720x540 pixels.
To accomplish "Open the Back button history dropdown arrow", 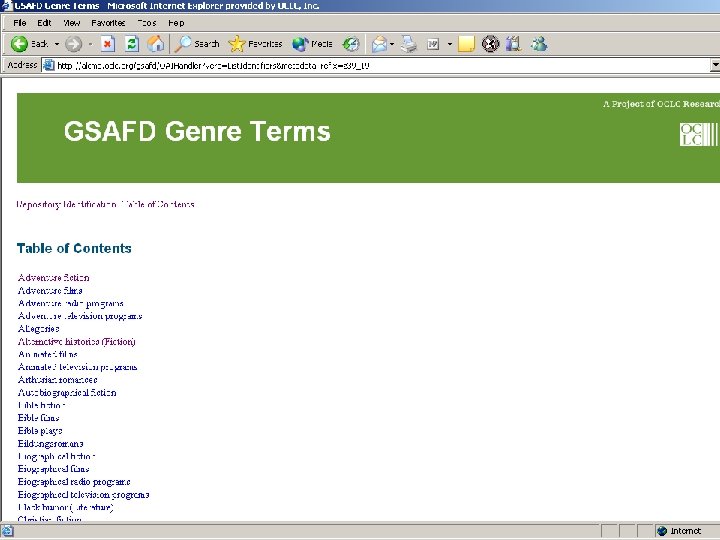I will coord(57,44).
